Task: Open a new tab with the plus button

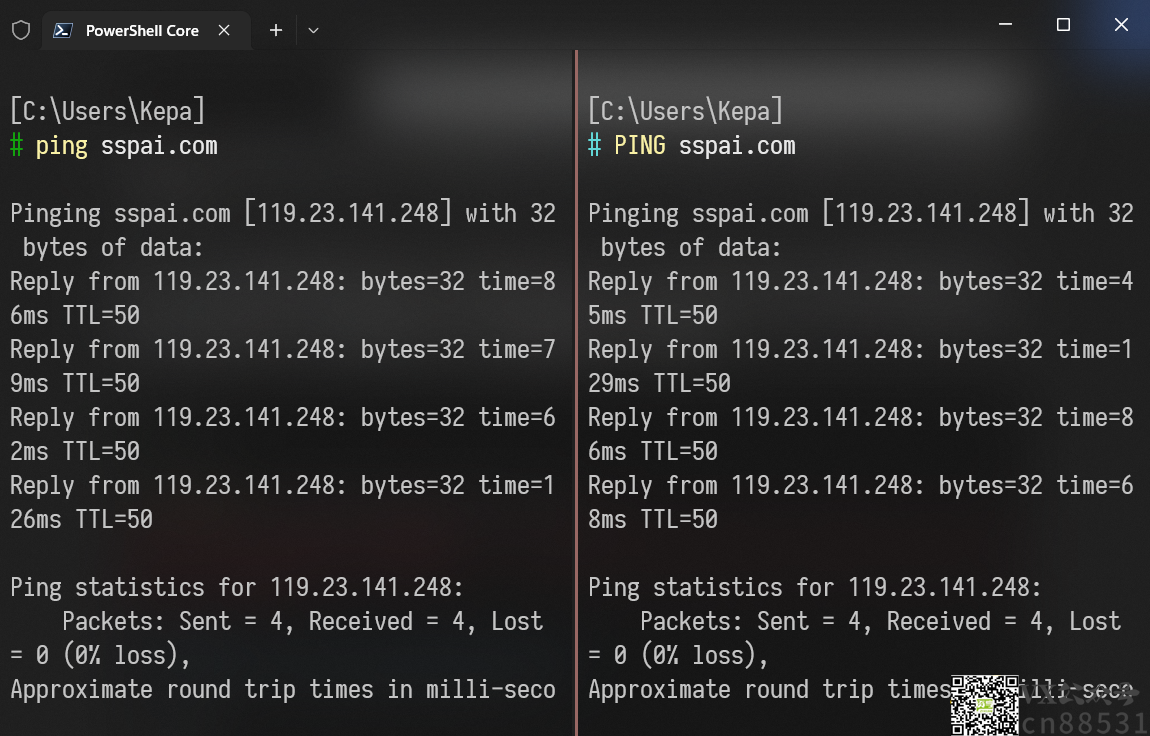Action: click(x=276, y=30)
